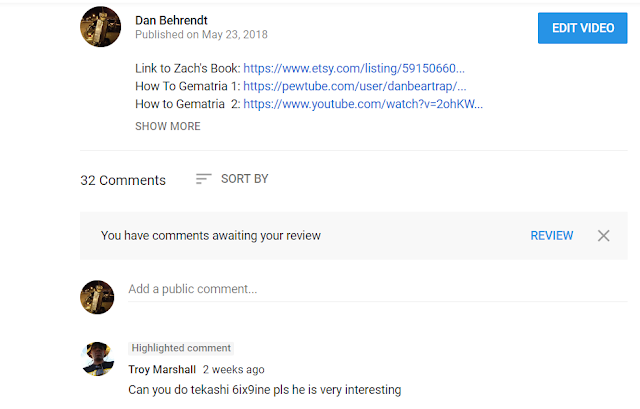Click the tekashi 6ix9ine comment text
The width and height of the screenshot is (640, 409).
click(264, 389)
